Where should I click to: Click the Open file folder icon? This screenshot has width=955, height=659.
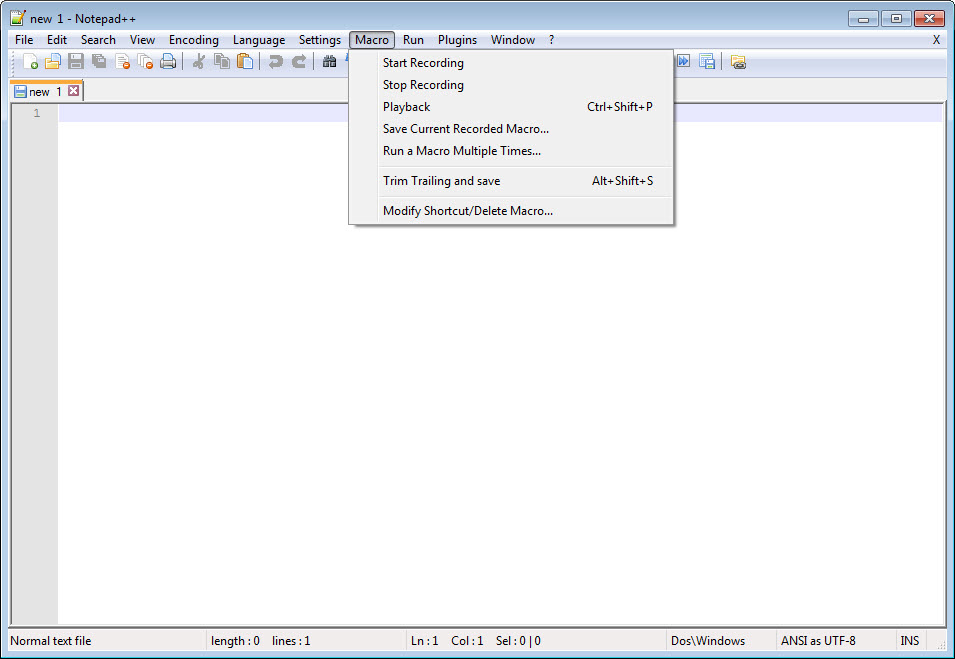tap(53, 62)
